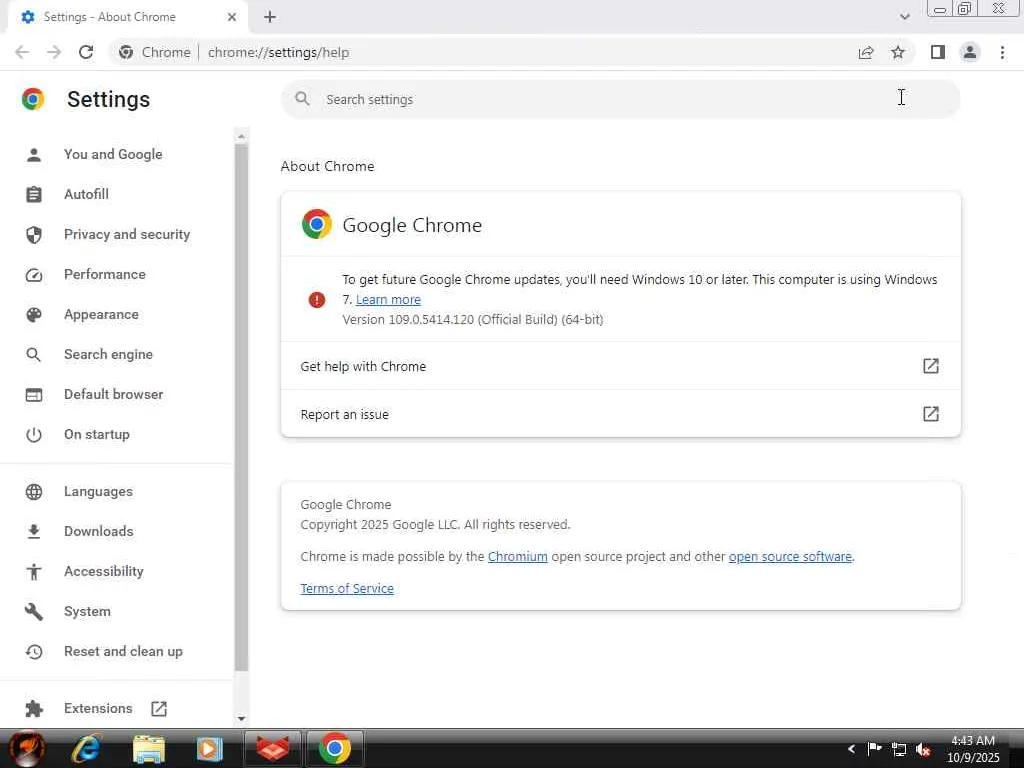Open the Terms of Service link
The width and height of the screenshot is (1024, 768).
[347, 588]
